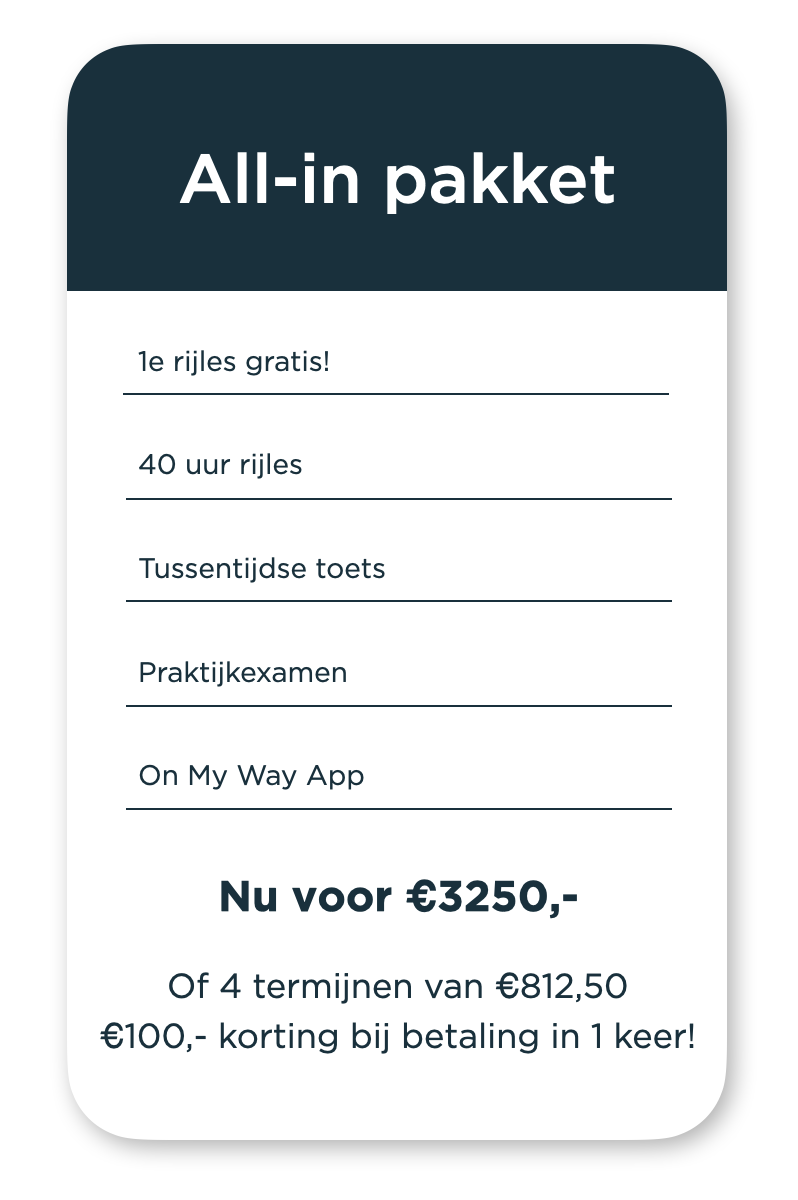
Task: Click the "On My Way App" item
Action: 251,776
